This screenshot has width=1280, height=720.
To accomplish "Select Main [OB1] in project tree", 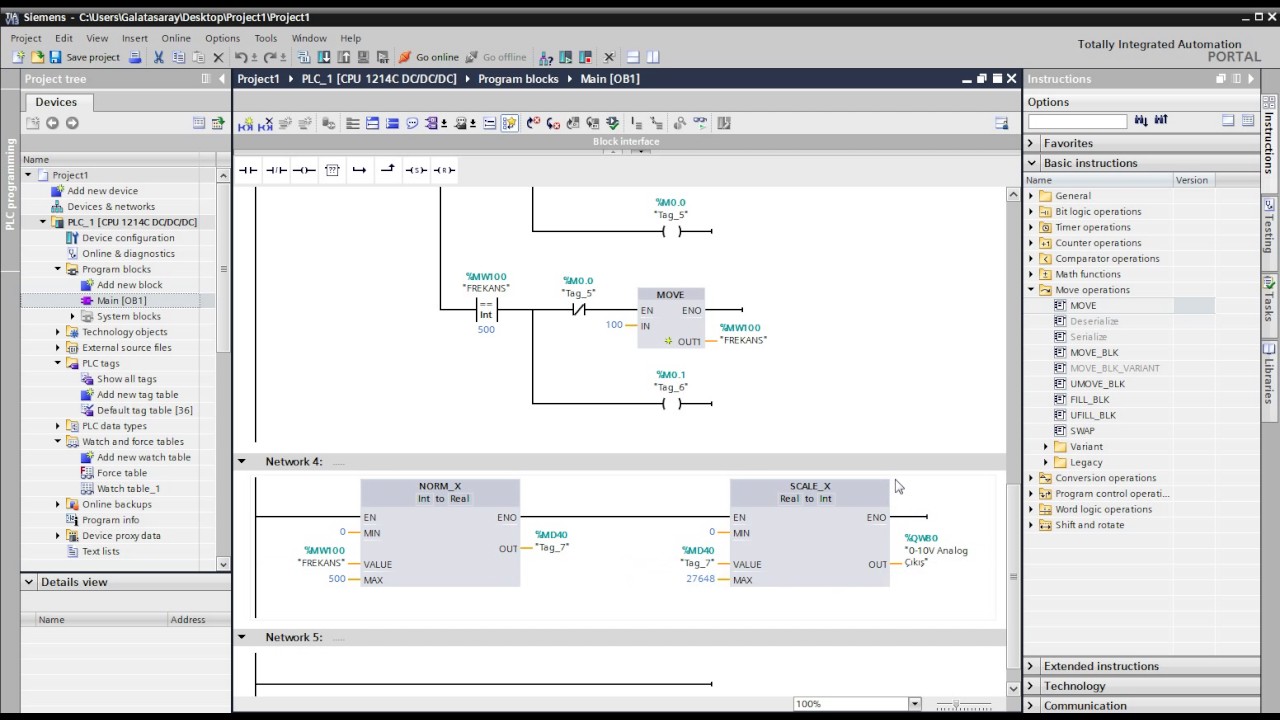I will [x=121, y=300].
